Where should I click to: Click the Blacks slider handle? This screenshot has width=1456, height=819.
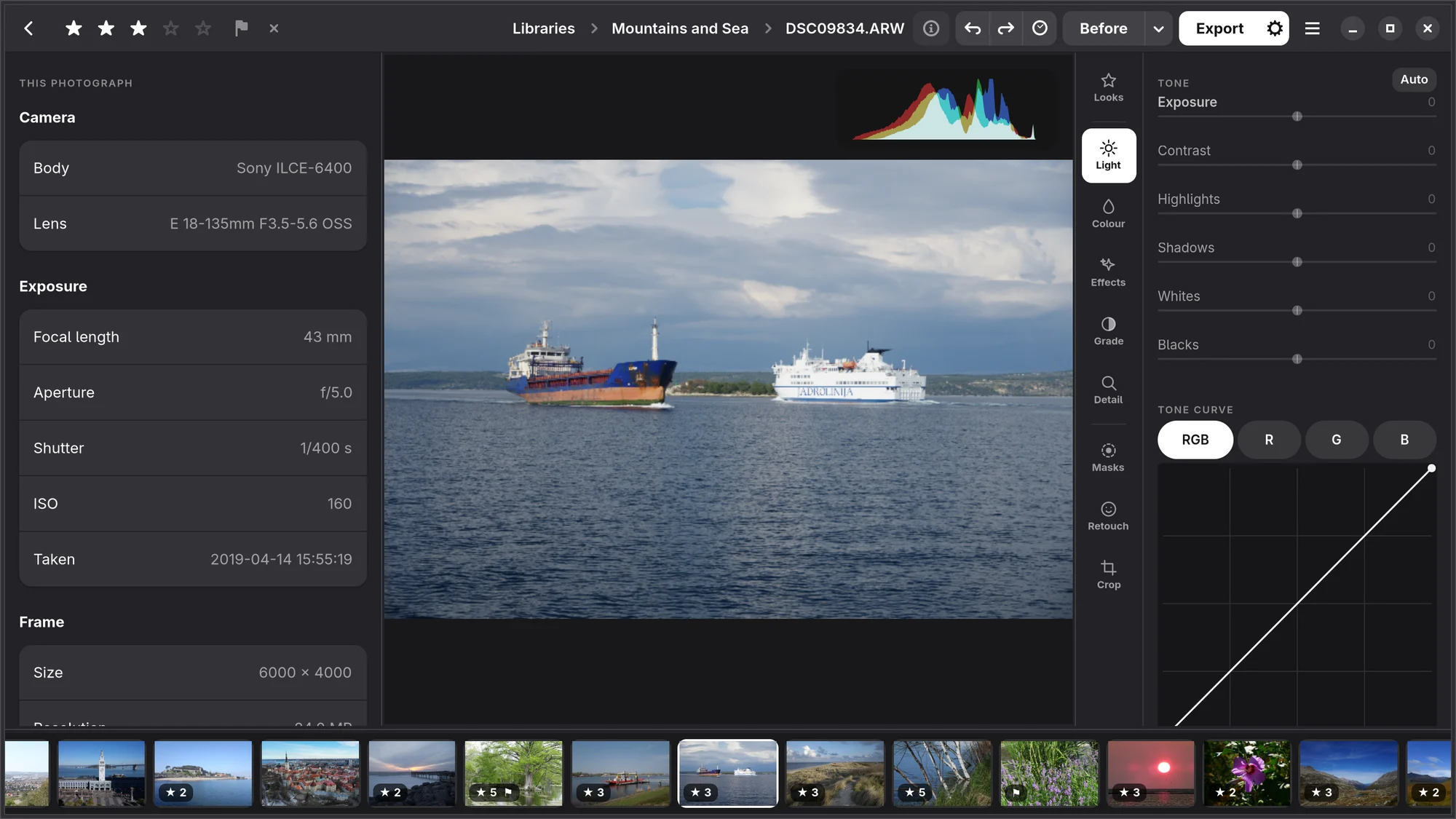coord(1297,359)
